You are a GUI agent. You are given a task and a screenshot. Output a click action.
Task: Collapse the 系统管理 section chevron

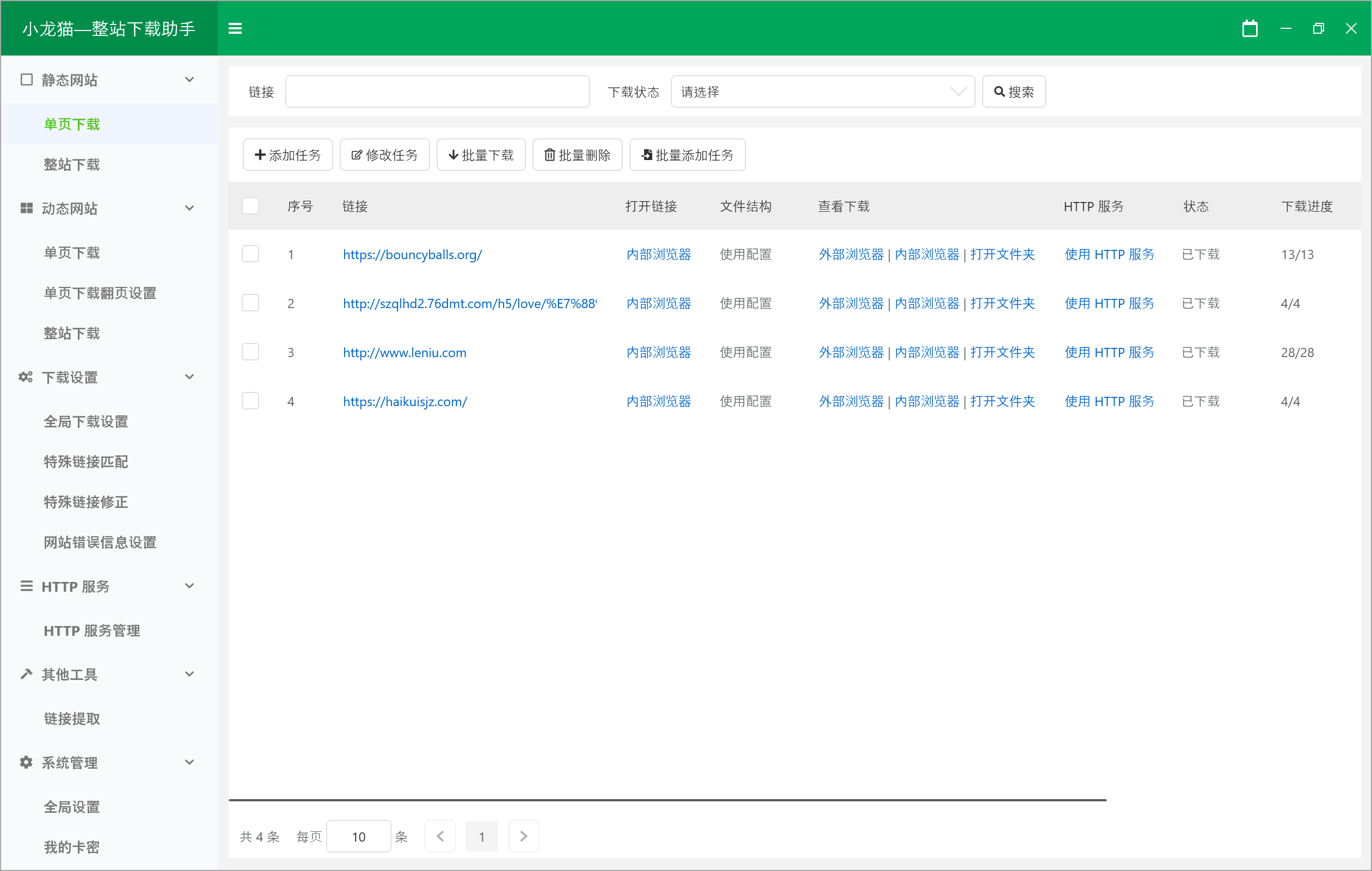point(189,762)
